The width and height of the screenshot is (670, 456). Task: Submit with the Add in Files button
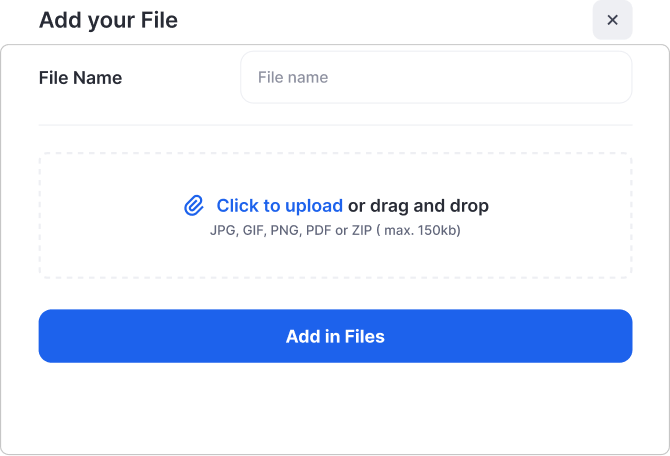335,336
